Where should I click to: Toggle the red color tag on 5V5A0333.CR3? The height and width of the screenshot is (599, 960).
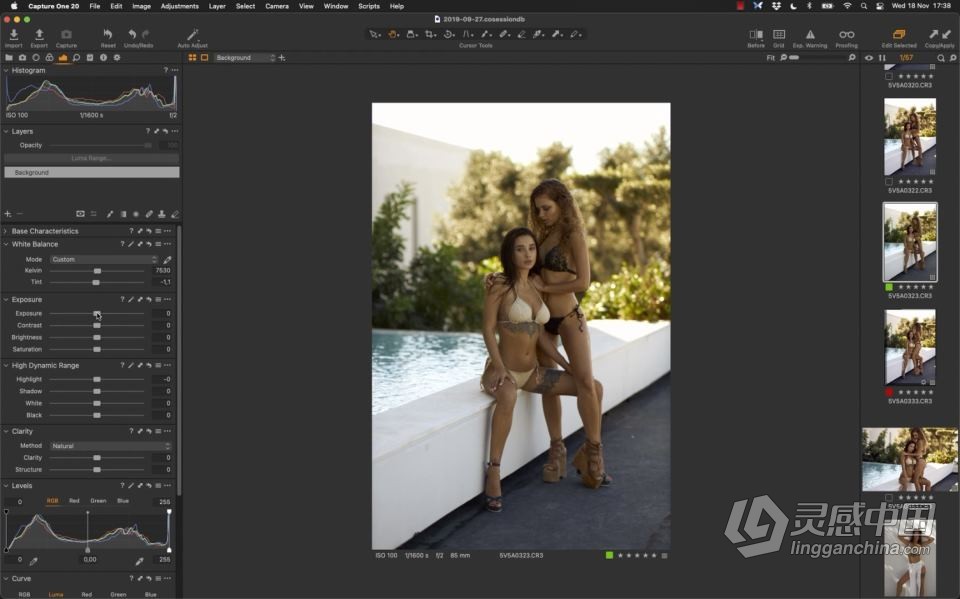coord(889,392)
